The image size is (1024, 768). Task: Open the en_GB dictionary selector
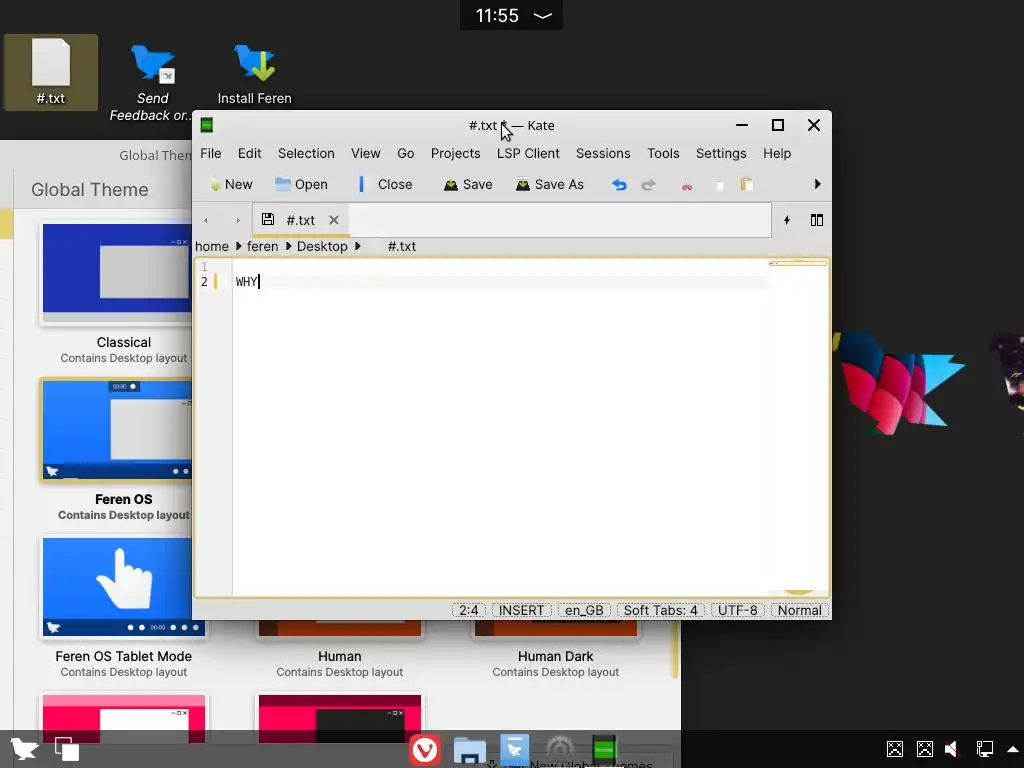[584, 610]
